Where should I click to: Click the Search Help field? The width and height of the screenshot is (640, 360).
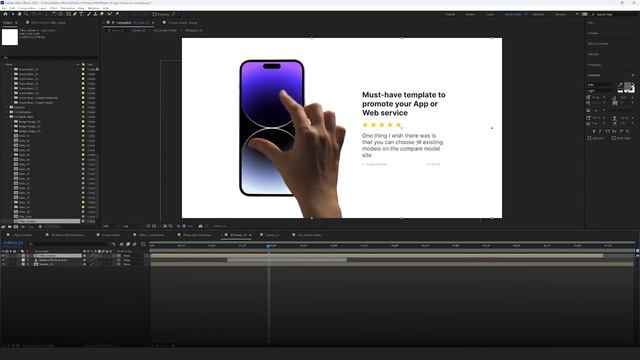click(x=614, y=14)
